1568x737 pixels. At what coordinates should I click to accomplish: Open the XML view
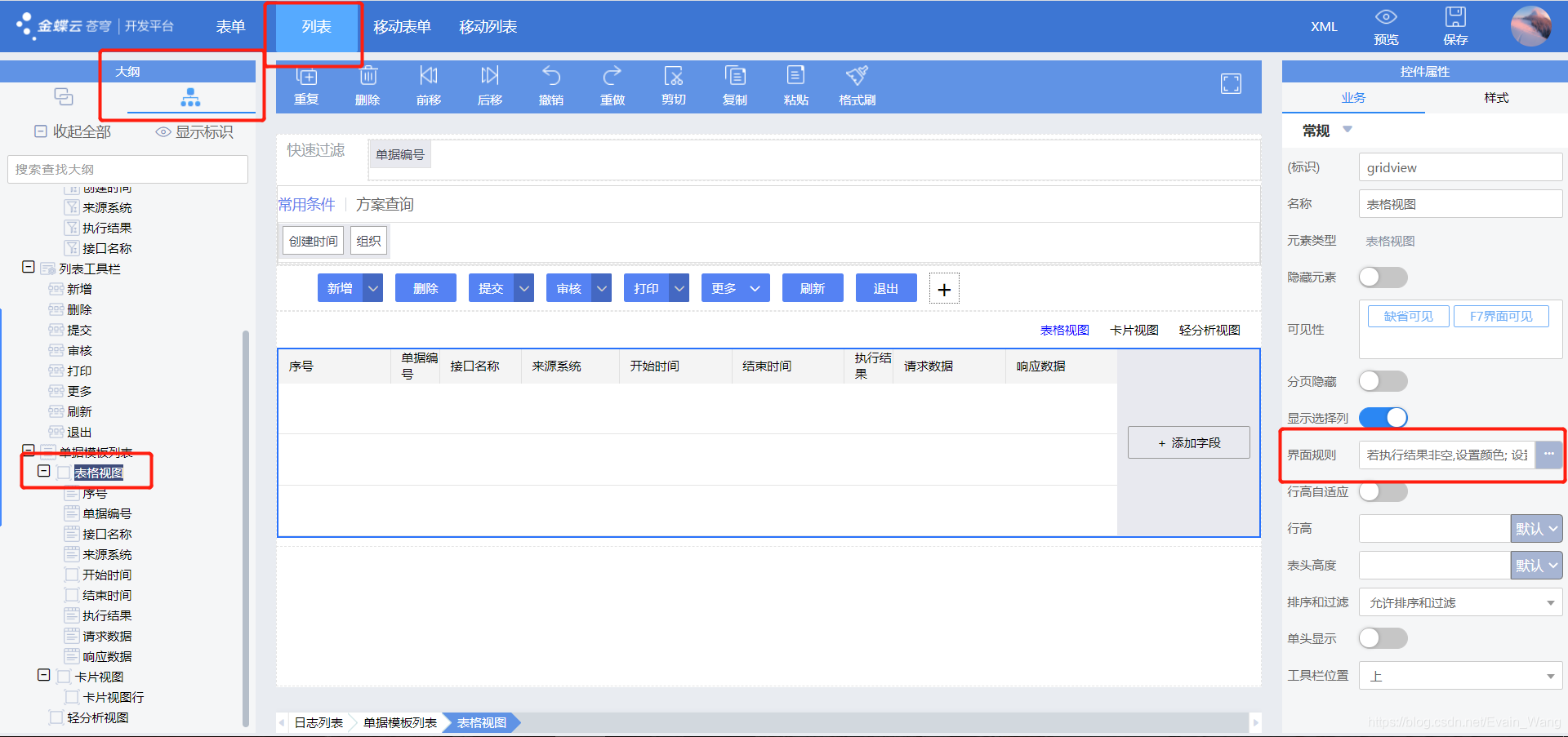[x=1324, y=27]
